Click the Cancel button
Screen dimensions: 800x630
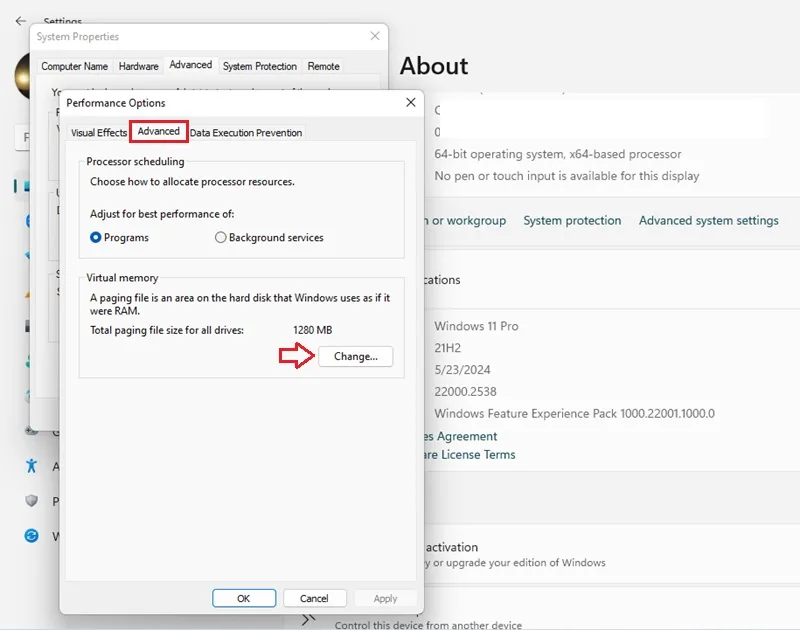tap(314, 598)
